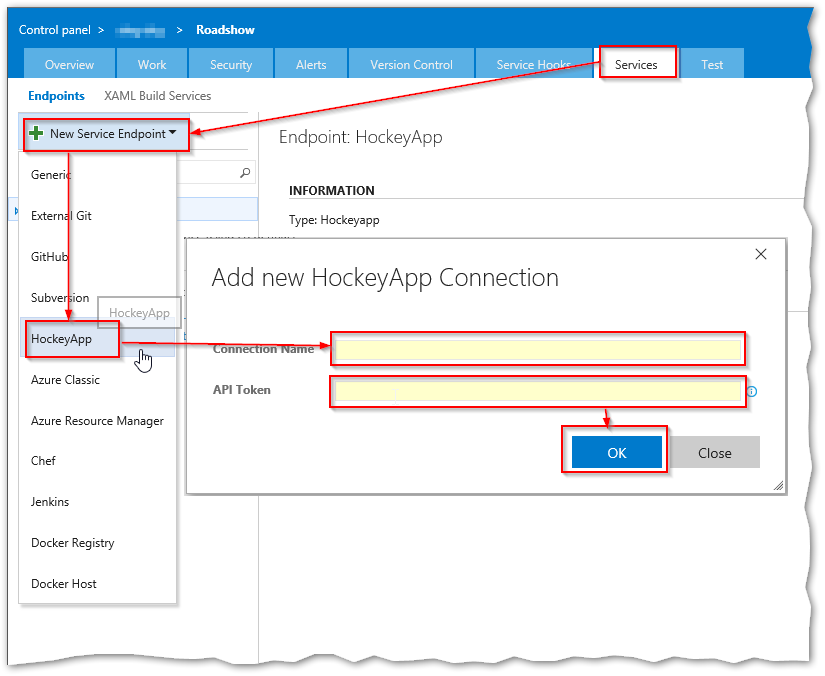Image resolution: width=825 pixels, height=676 pixels.
Task: Click the search magnifier icon
Action: (245, 173)
